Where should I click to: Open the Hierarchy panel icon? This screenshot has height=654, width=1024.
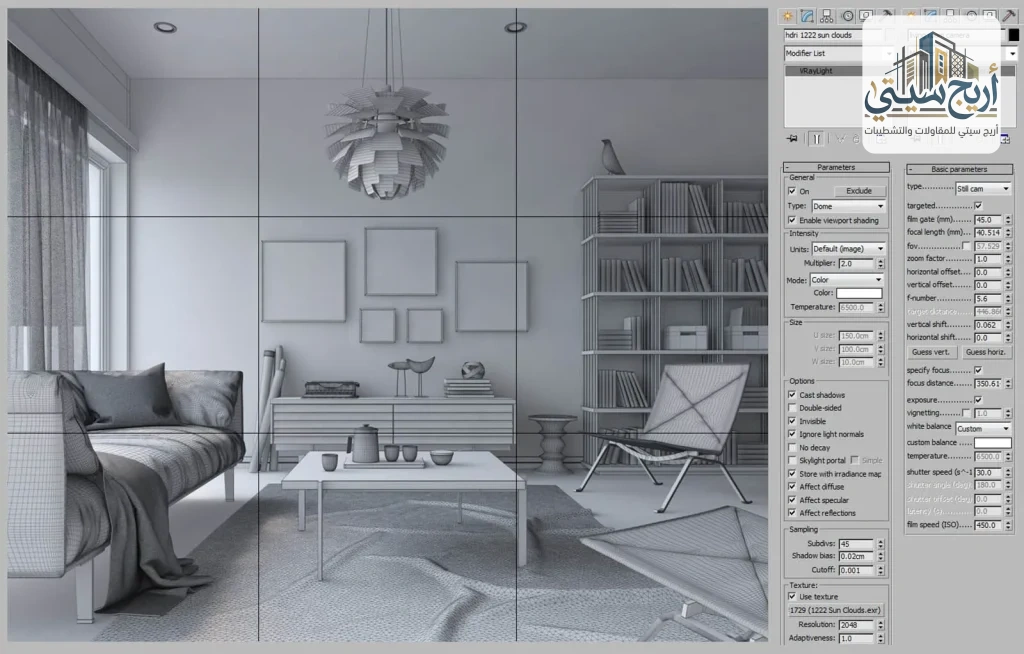click(x=826, y=16)
